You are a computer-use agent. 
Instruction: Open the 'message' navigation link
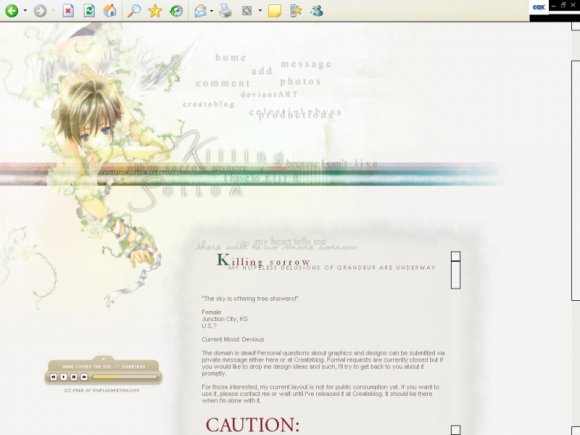click(x=306, y=64)
